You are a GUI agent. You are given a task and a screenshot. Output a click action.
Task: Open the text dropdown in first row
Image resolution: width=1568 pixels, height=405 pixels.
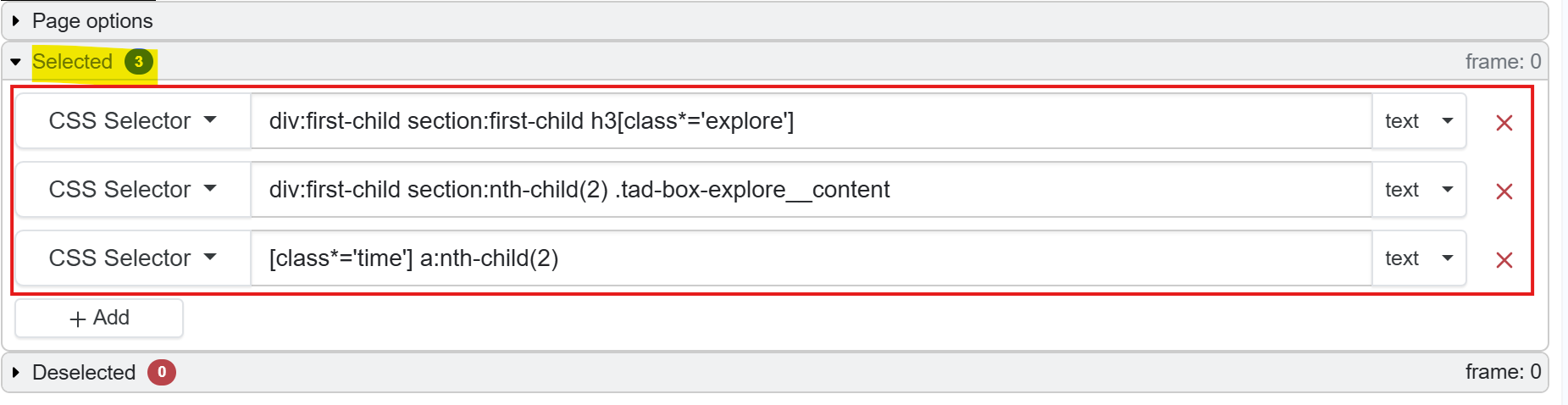[x=1419, y=121]
